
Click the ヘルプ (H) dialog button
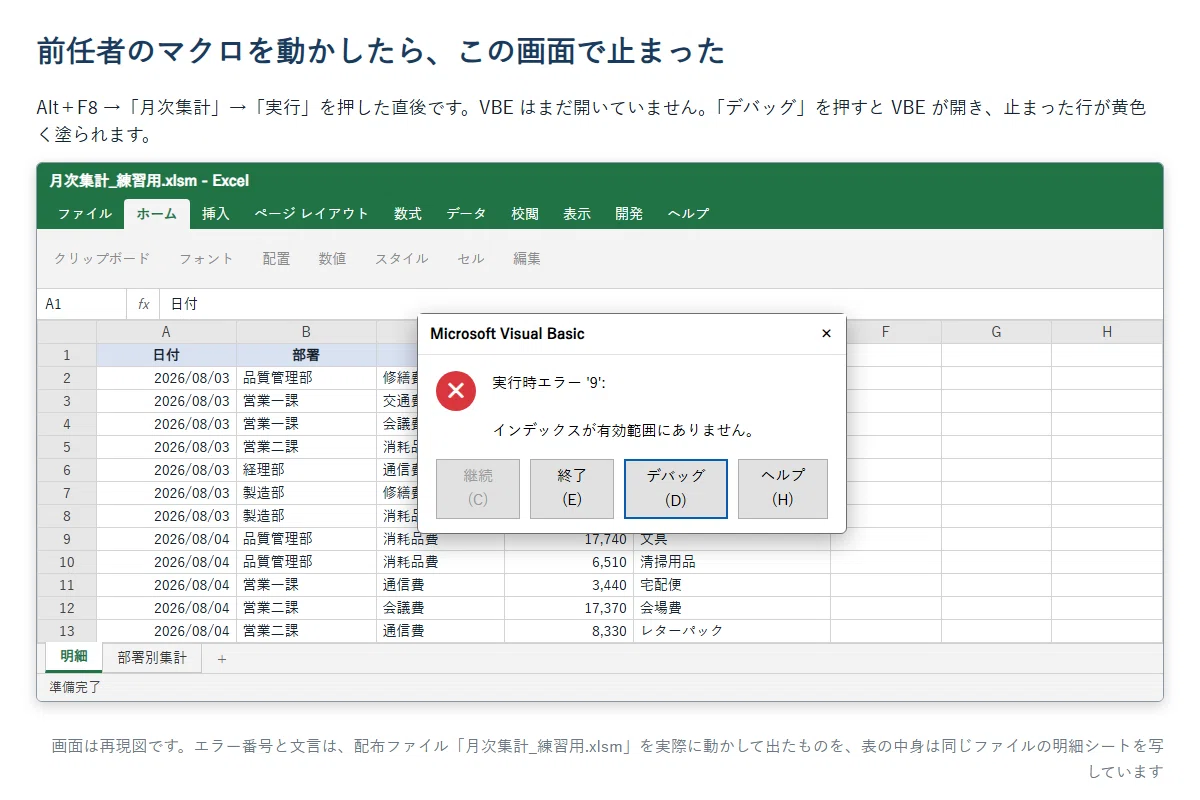tap(783, 489)
